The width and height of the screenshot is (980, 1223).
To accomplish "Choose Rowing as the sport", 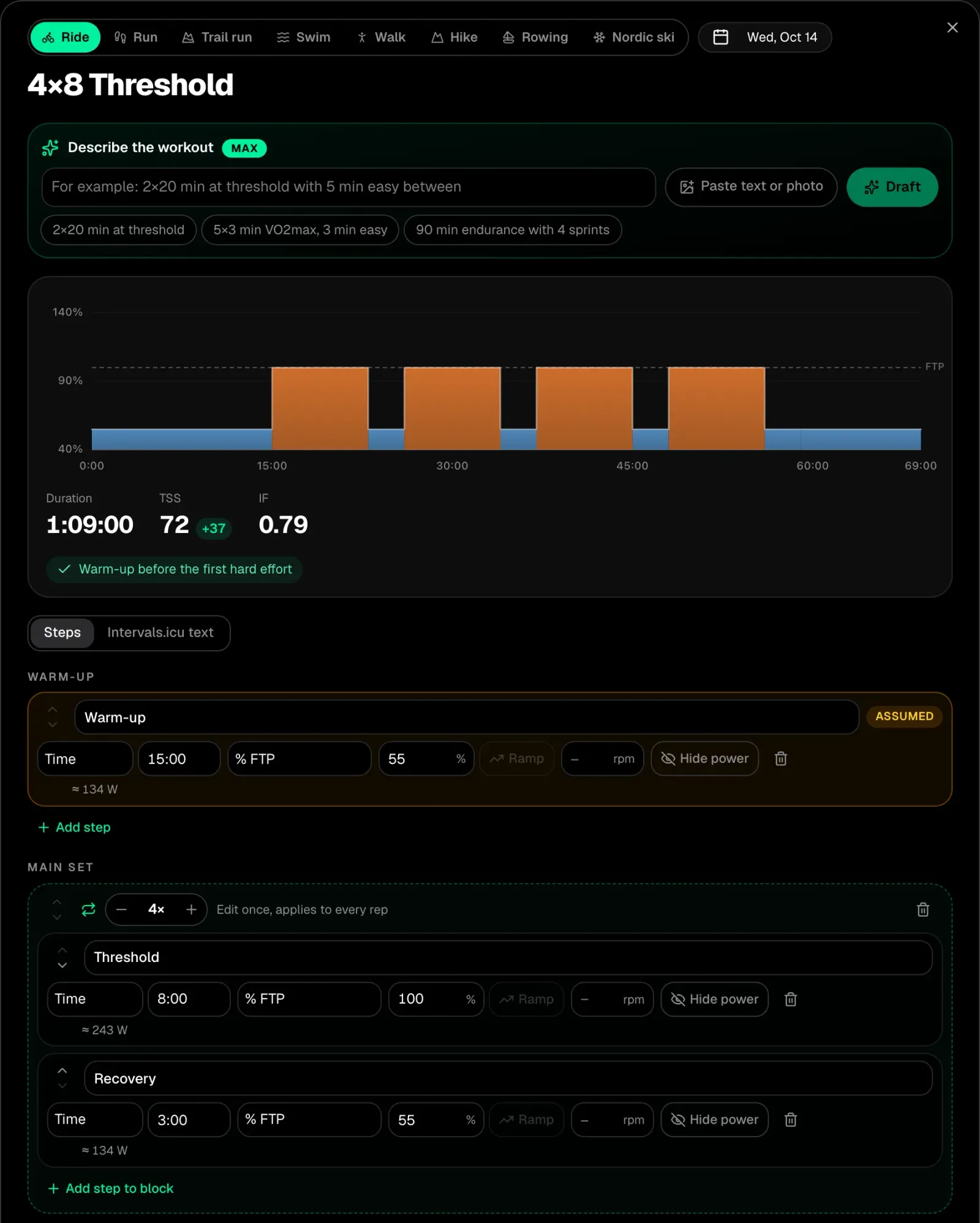I will coord(535,37).
